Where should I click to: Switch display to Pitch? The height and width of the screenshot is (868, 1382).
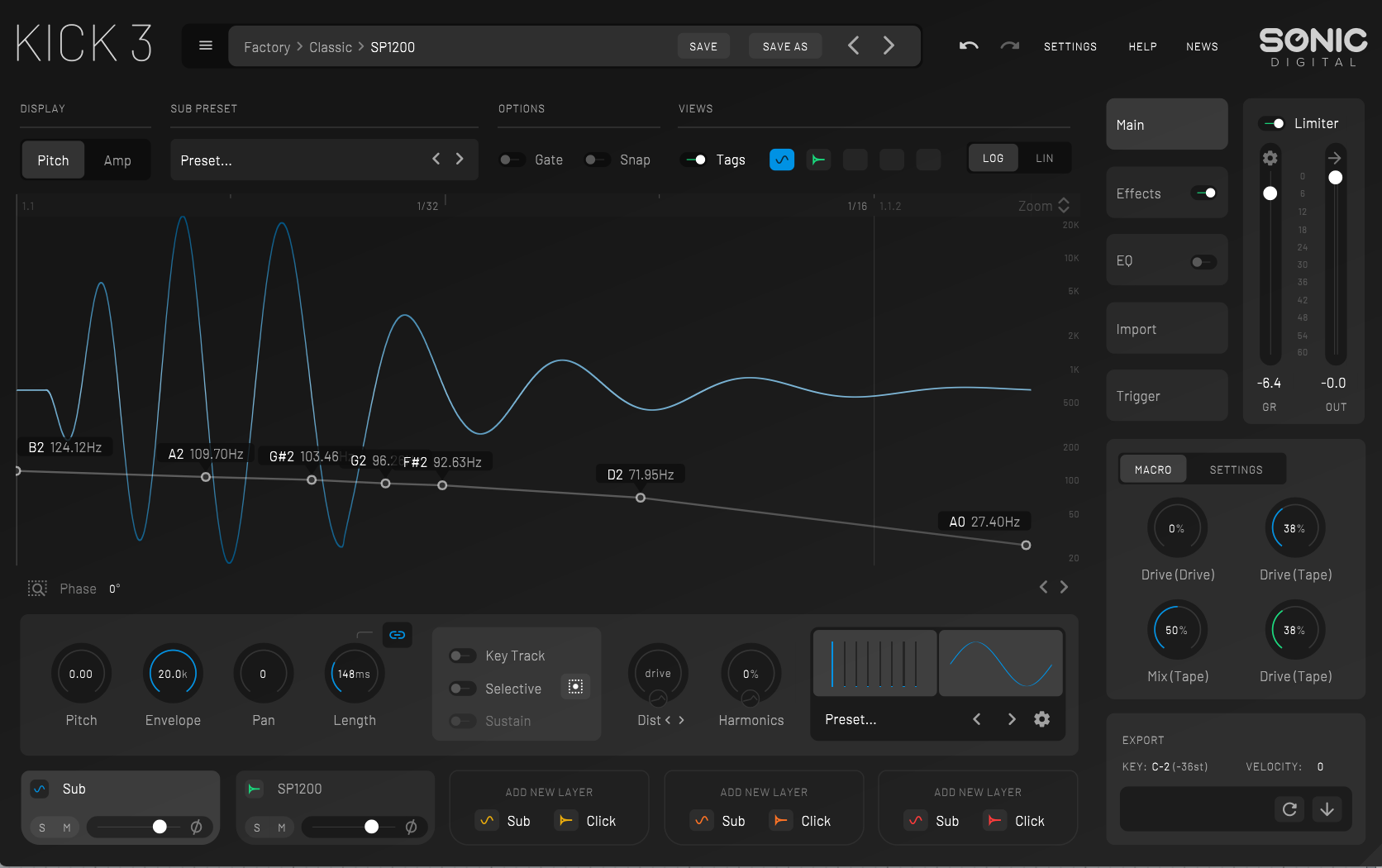click(x=53, y=160)
